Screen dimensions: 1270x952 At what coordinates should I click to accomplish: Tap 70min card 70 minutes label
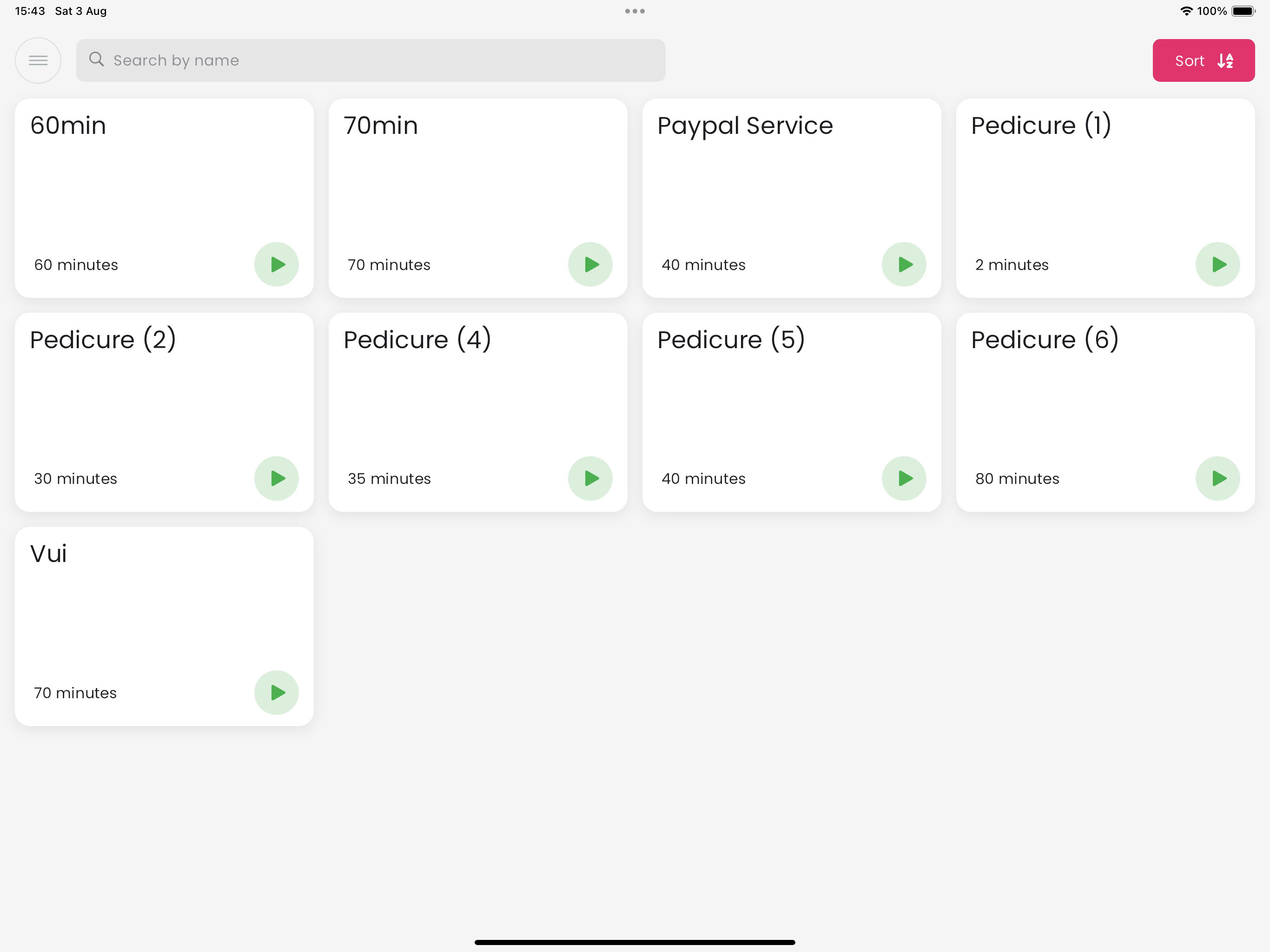point(389,264)
